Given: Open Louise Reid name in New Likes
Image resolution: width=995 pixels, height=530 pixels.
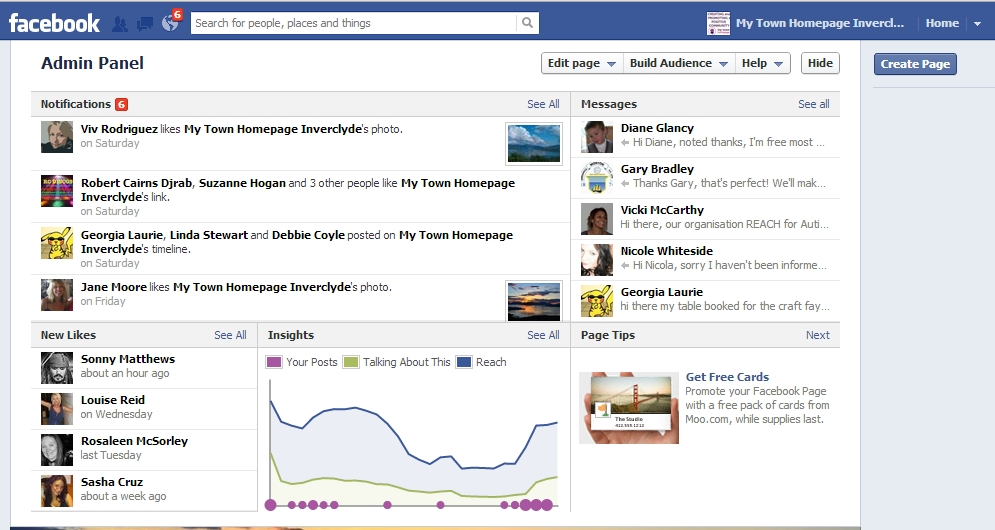Looking at the screenshot, I should coord(113,400).
